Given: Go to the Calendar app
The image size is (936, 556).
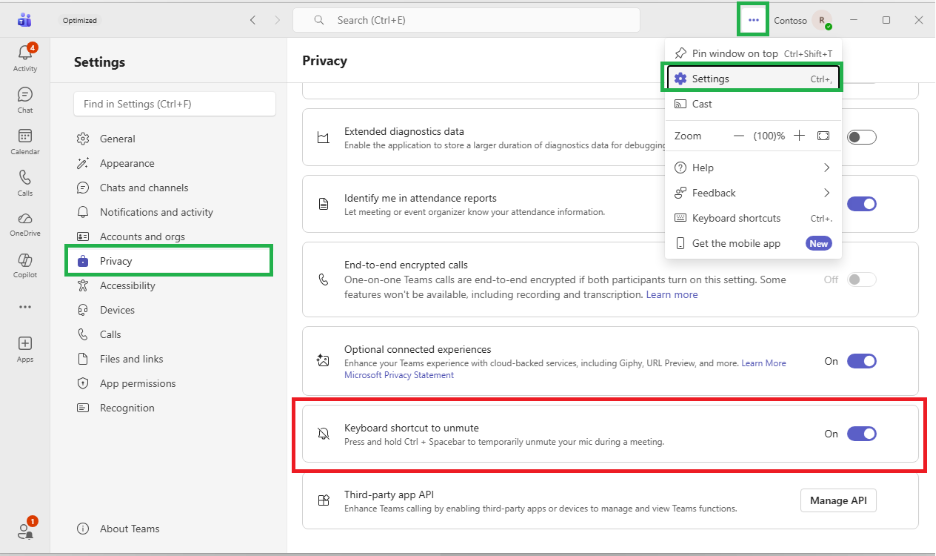Looking at the screenshot, I should (24, 142).
